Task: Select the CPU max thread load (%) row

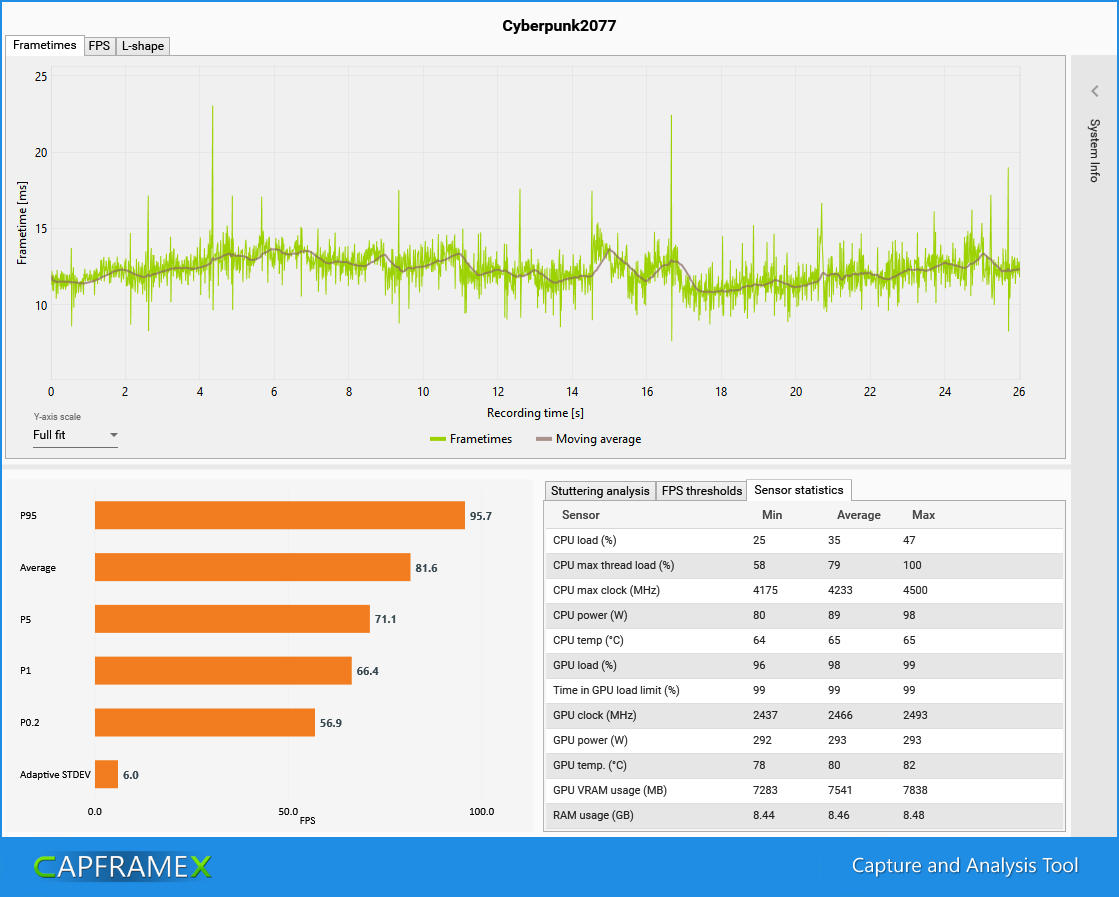Action: pos(804,565)
